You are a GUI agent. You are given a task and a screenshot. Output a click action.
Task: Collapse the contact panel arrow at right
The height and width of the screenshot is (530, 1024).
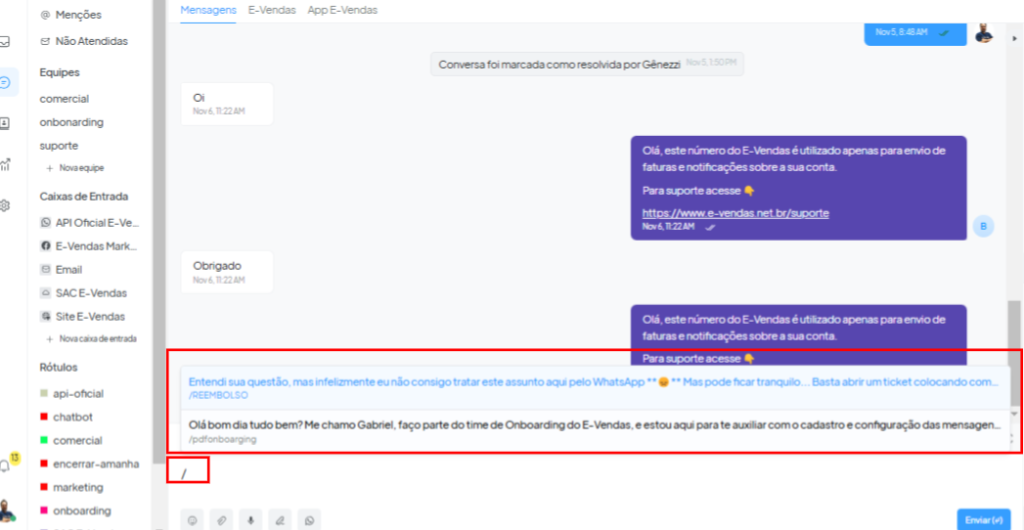(x=1014, y=38)
